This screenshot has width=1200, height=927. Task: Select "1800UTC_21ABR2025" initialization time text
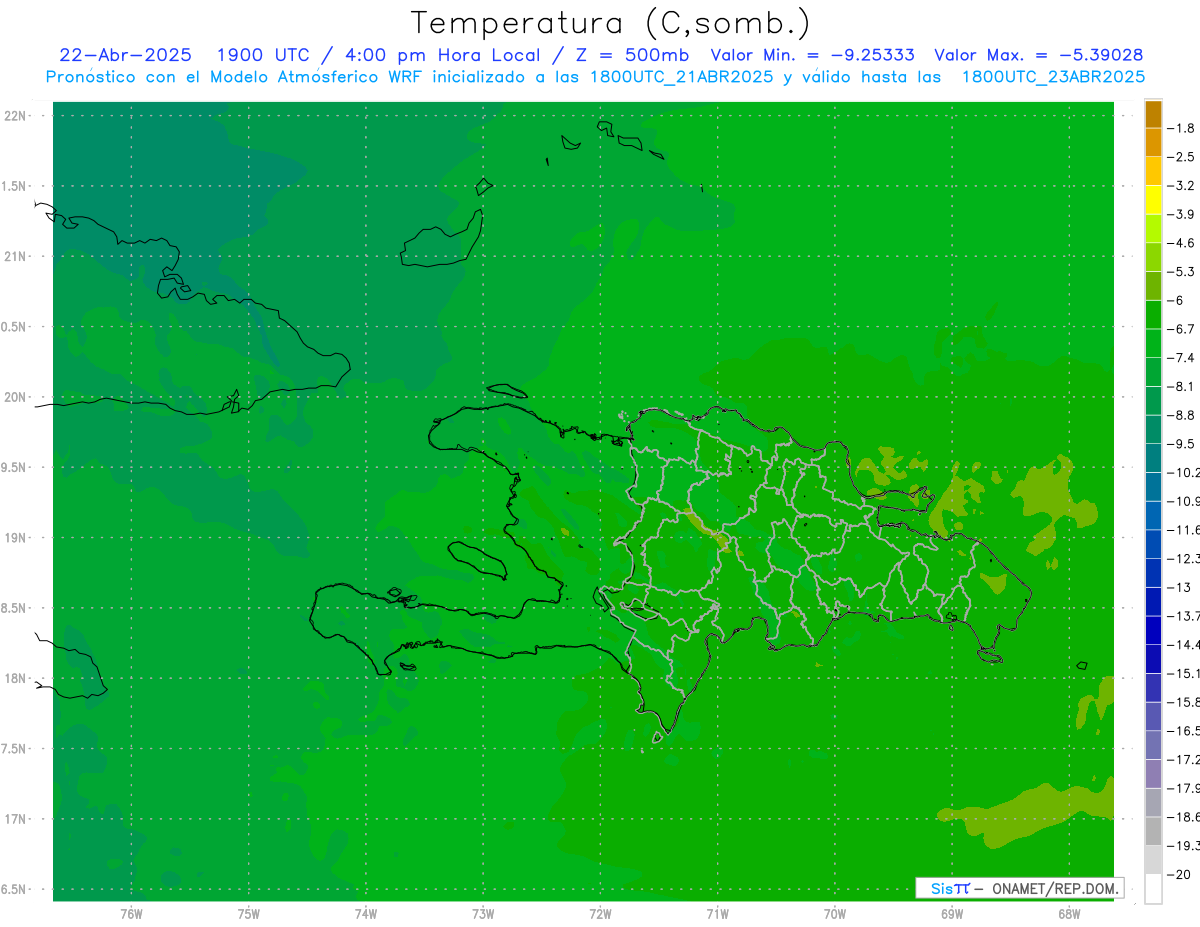pos(681,77)
